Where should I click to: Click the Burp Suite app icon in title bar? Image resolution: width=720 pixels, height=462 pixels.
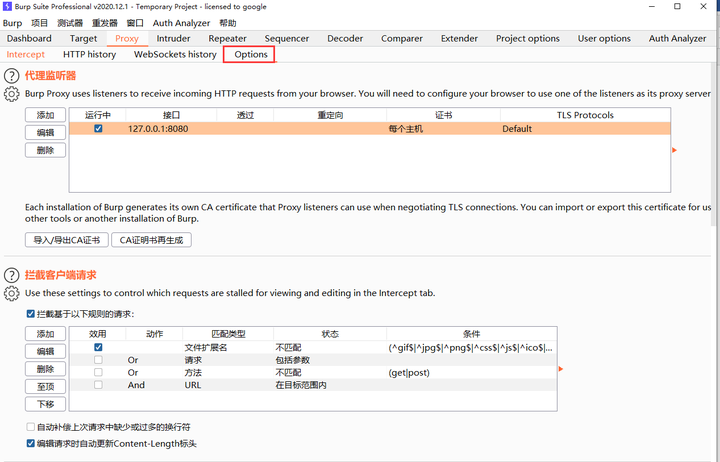[x=7, y=6]
